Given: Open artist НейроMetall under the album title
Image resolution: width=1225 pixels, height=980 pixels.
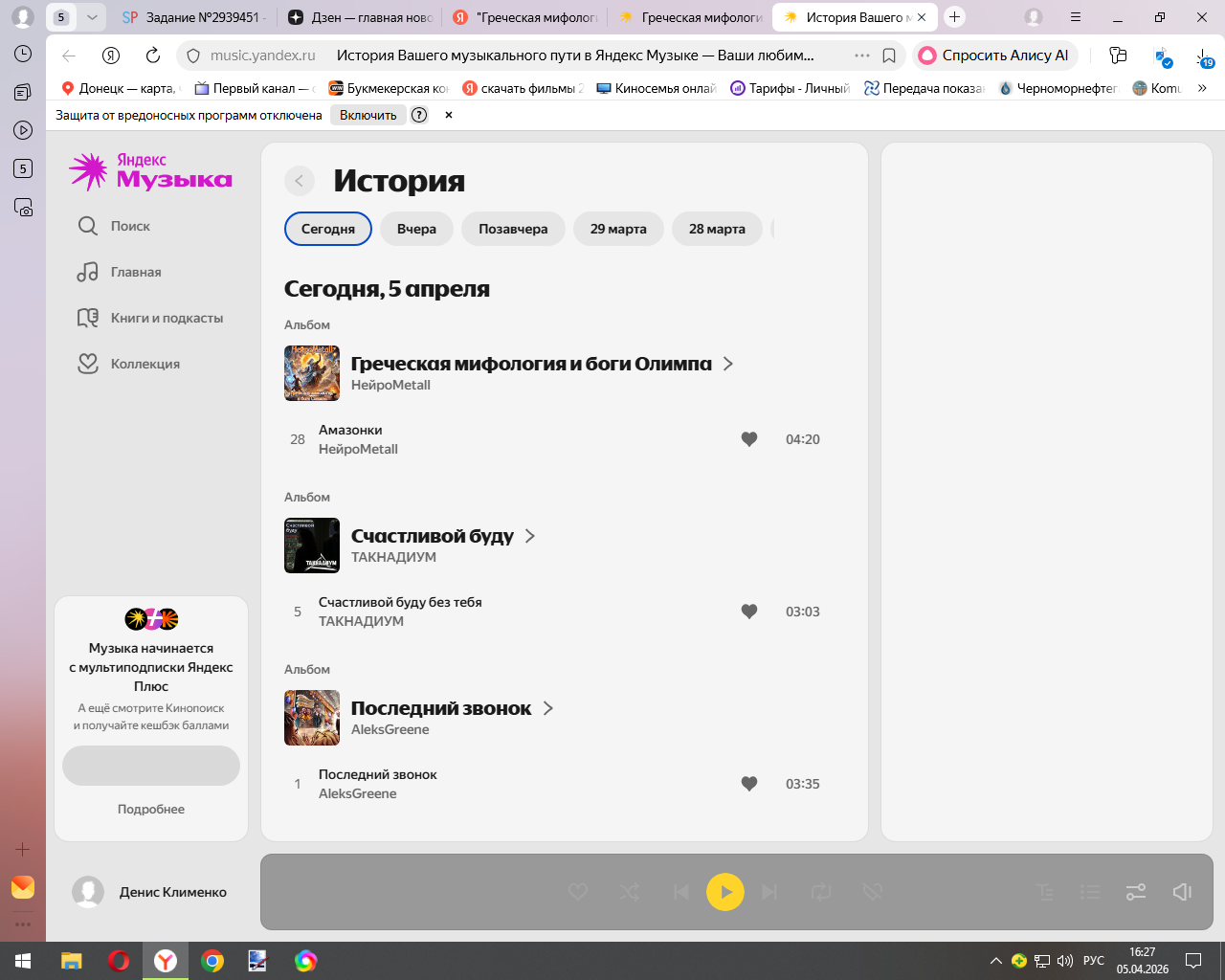Looking at the screenshot, I should click(x=390, y=385).
